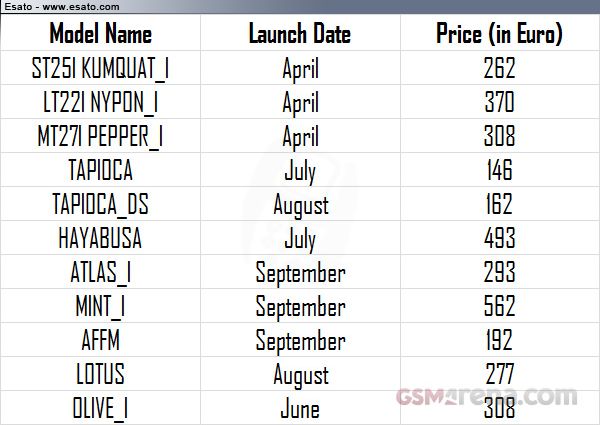Click the MT27I PEPPER_I cell

click(101, 136)
